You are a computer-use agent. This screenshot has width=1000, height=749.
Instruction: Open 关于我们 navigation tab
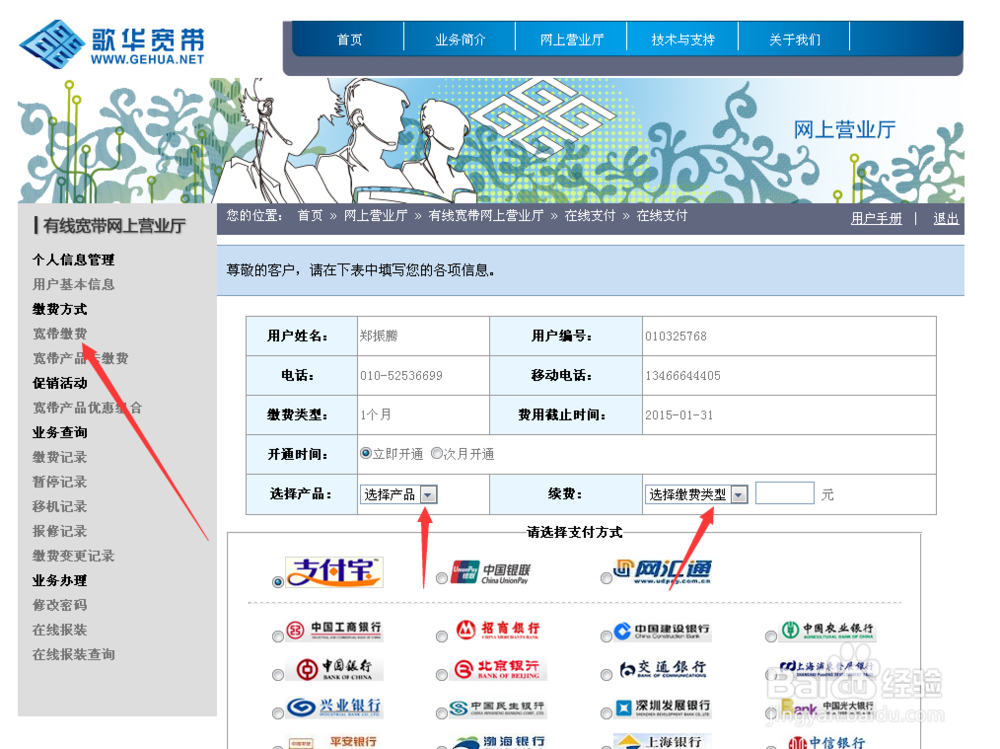795,40
